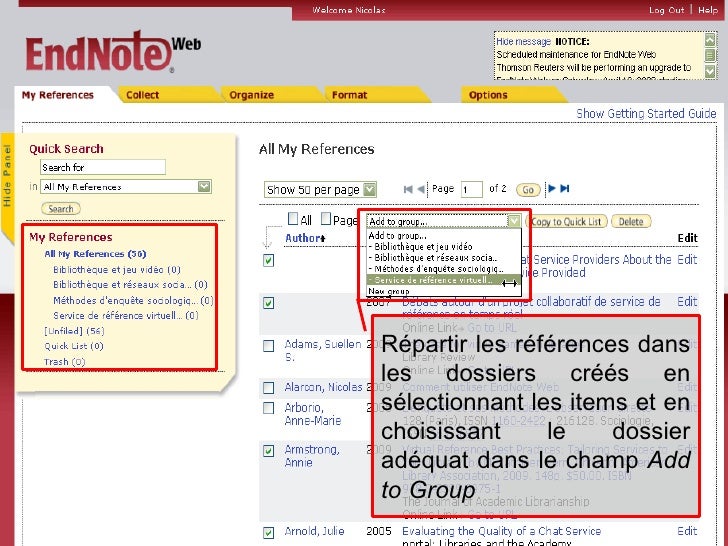Open the Collect tab
The height and width of the screenshot is (546, 728).
(142, 95)
